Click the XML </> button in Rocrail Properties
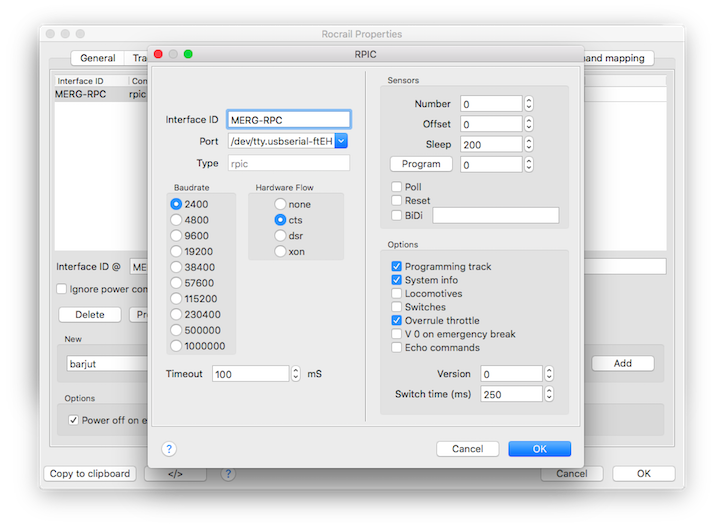This screenshot has width=716, height=528. [175, 473]
